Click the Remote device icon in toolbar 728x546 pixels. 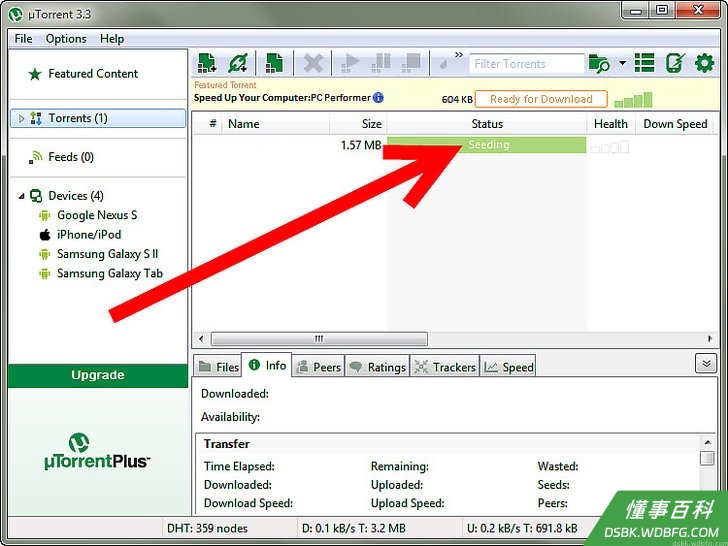click(x=675, y=63)
